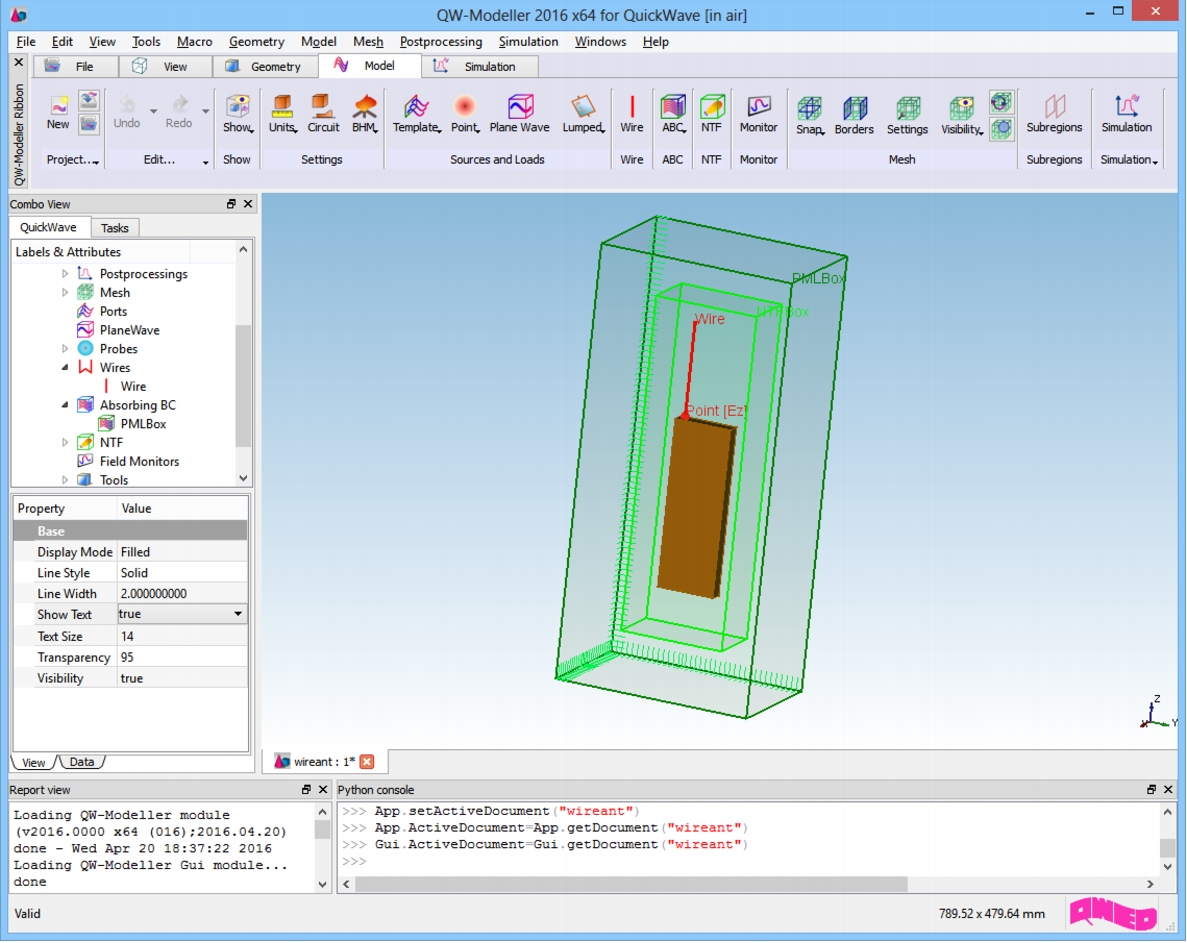The image size is (1187, 943).
Task: Click the mesh Borders tool
Action: pyautogui.click(x=854, y=115)
